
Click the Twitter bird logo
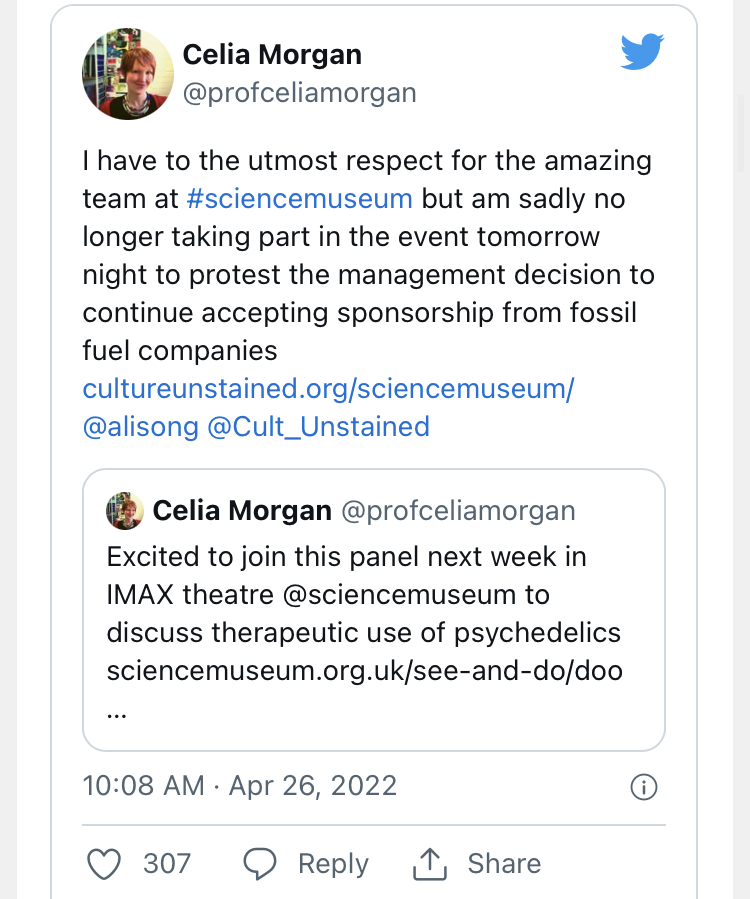pyautogui.click(x=642, y=51)
